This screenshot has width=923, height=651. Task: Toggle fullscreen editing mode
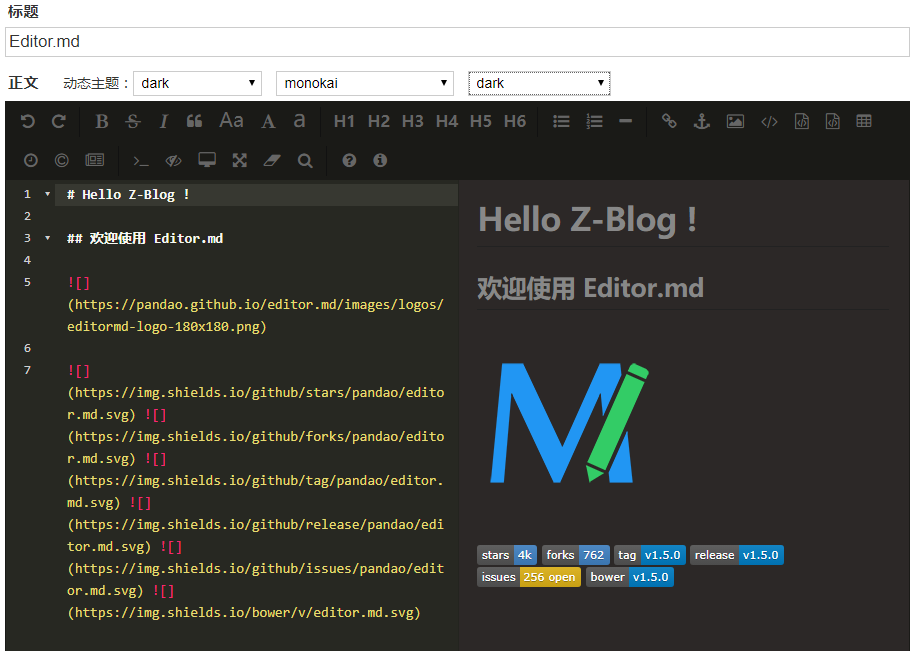[x=240, y=160]
